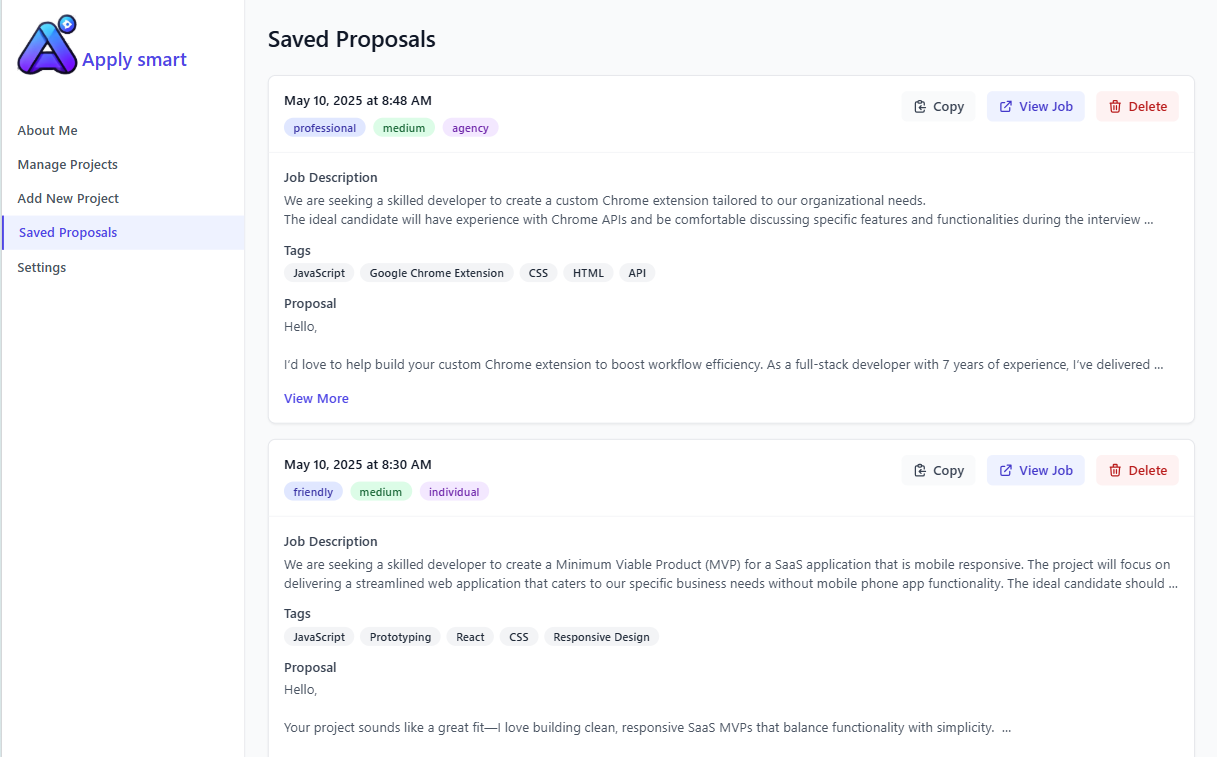Expand the first proposal with View More
The image size is (1217, 757).
pos(316,399)
